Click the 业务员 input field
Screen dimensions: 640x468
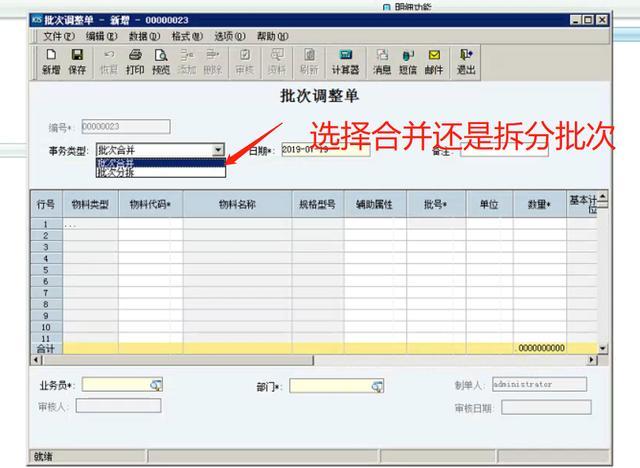pyautogui.click(x=122, y=385)
